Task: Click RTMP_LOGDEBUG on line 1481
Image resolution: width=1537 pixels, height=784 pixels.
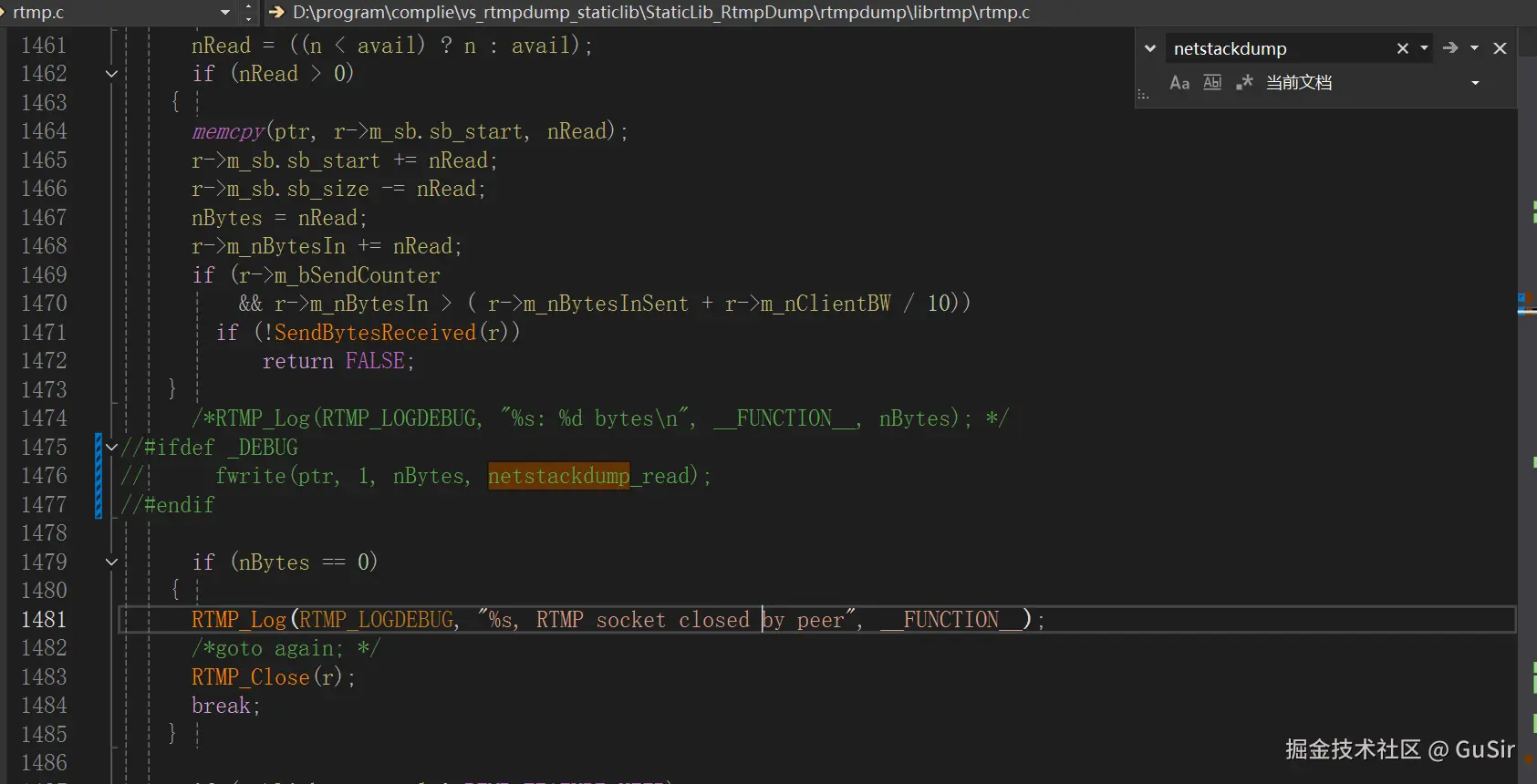Action: pyautogui.click(x=376, y=620)
